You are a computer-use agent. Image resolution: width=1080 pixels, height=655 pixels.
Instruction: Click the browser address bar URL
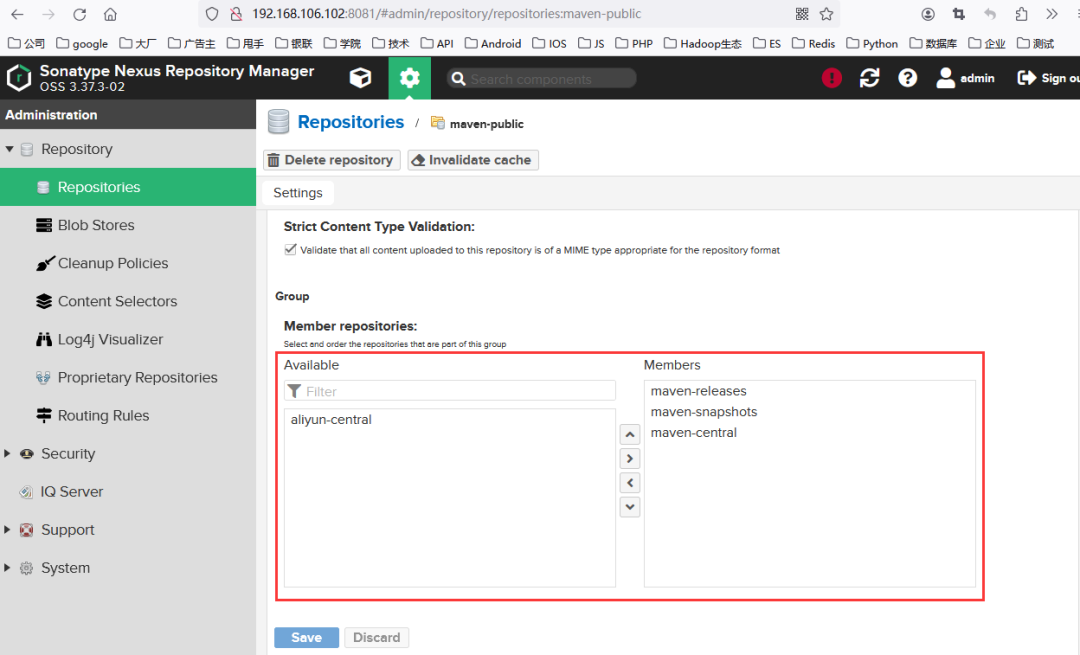click(x=446, y=14)
